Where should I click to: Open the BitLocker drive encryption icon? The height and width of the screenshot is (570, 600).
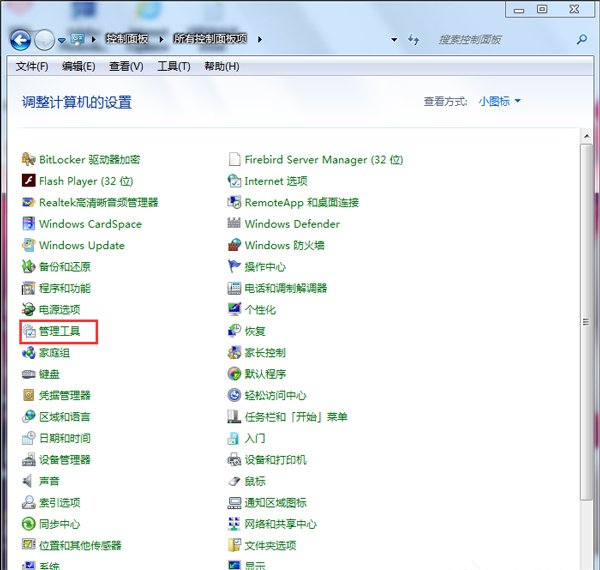point(28,159)
